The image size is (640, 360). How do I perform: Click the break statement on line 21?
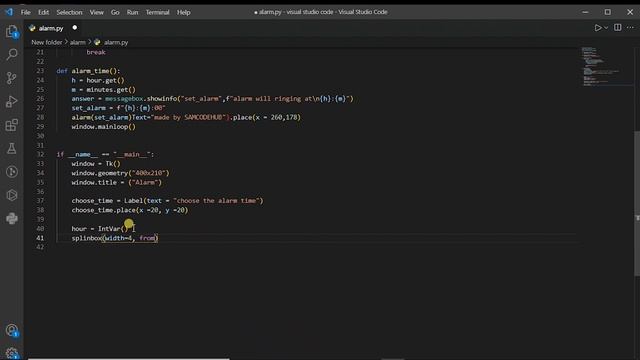coord(96,52)
